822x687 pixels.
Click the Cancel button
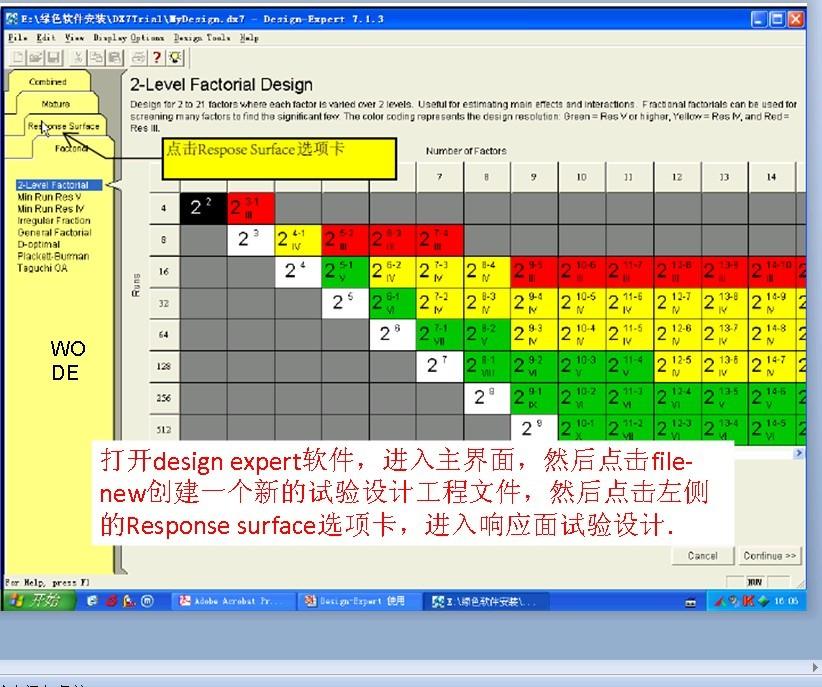point(702,556)
